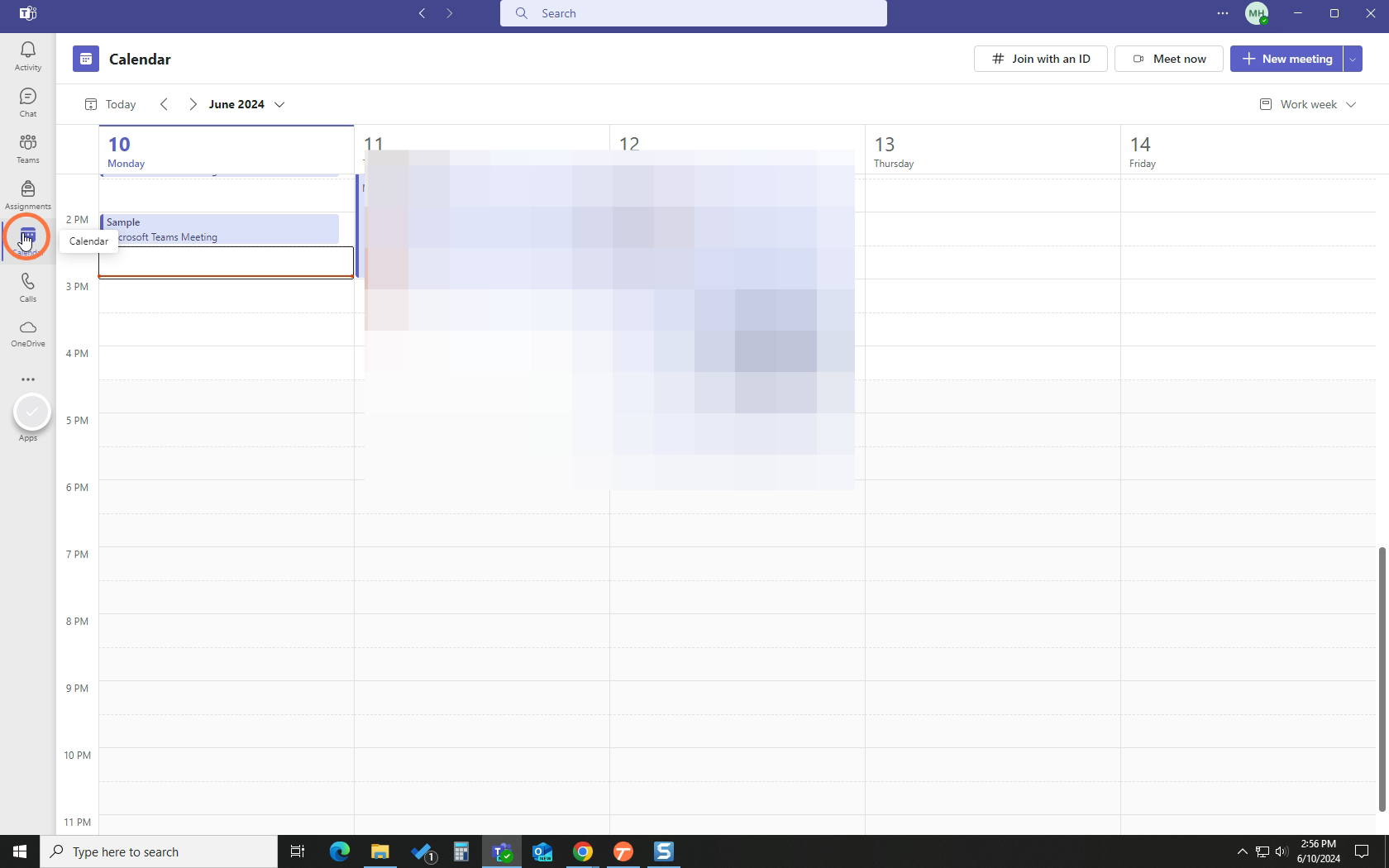Change the Work week view dropdown
Viewport: 1389px width, 868px height.
click(1308, 104)
